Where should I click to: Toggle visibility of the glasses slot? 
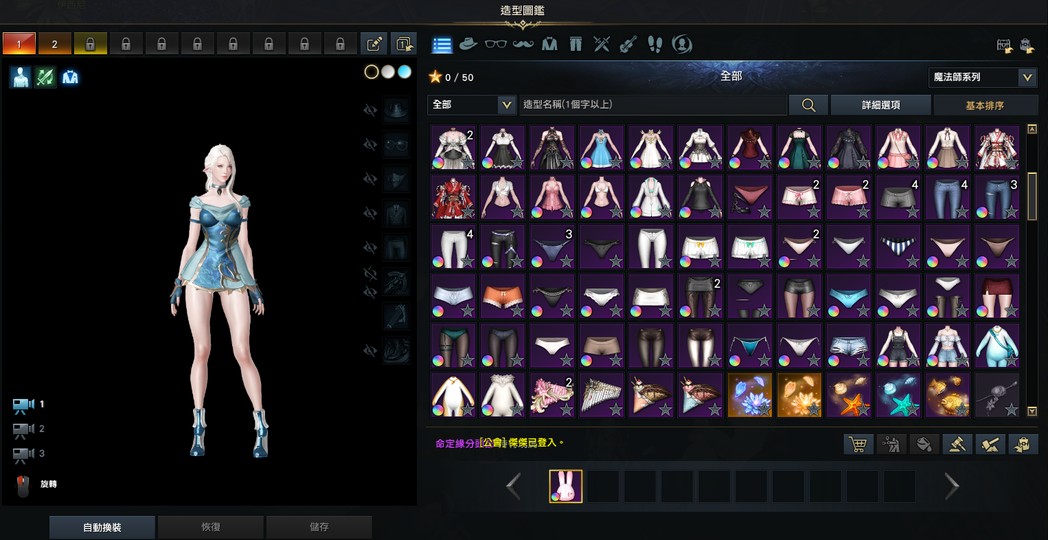coord(371,145)
